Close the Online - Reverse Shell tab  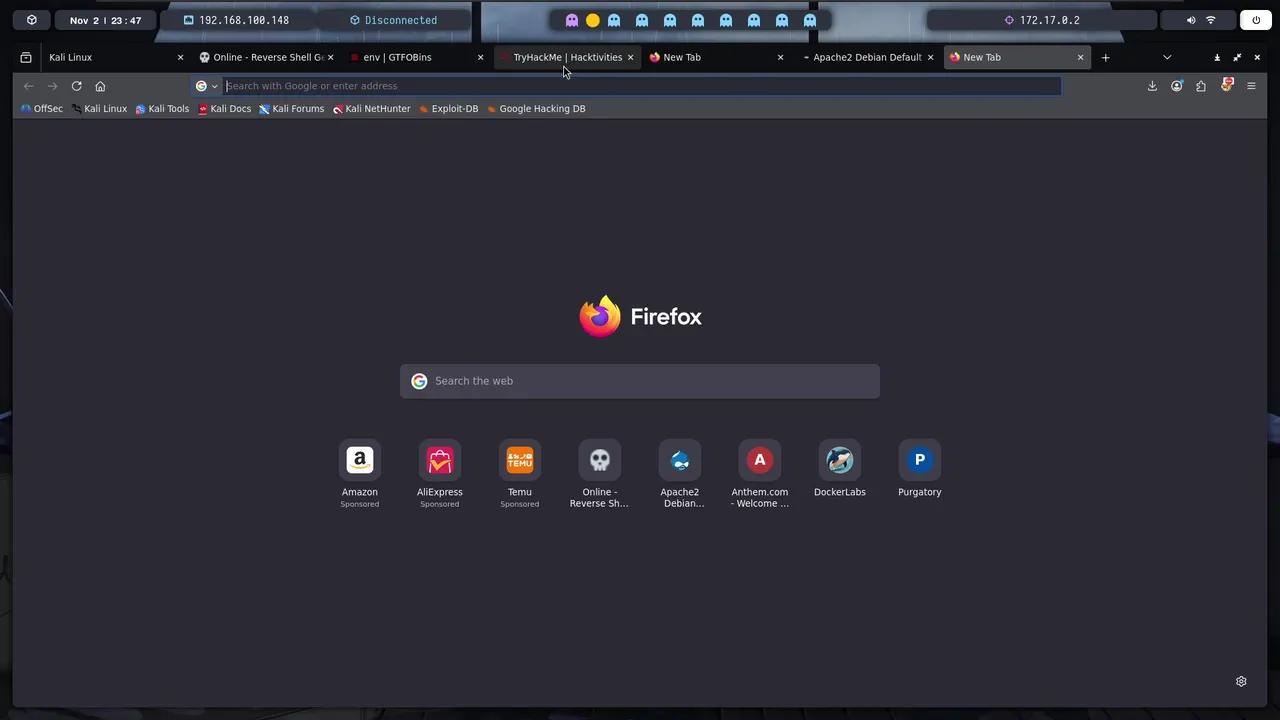pyautogui.click(x=330, y=57)
